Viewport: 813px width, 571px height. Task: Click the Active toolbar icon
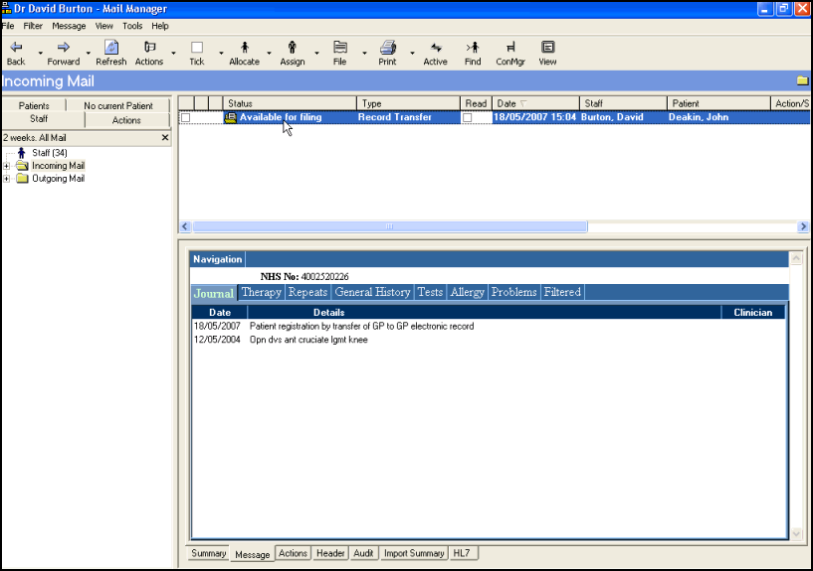coord(435,47)
